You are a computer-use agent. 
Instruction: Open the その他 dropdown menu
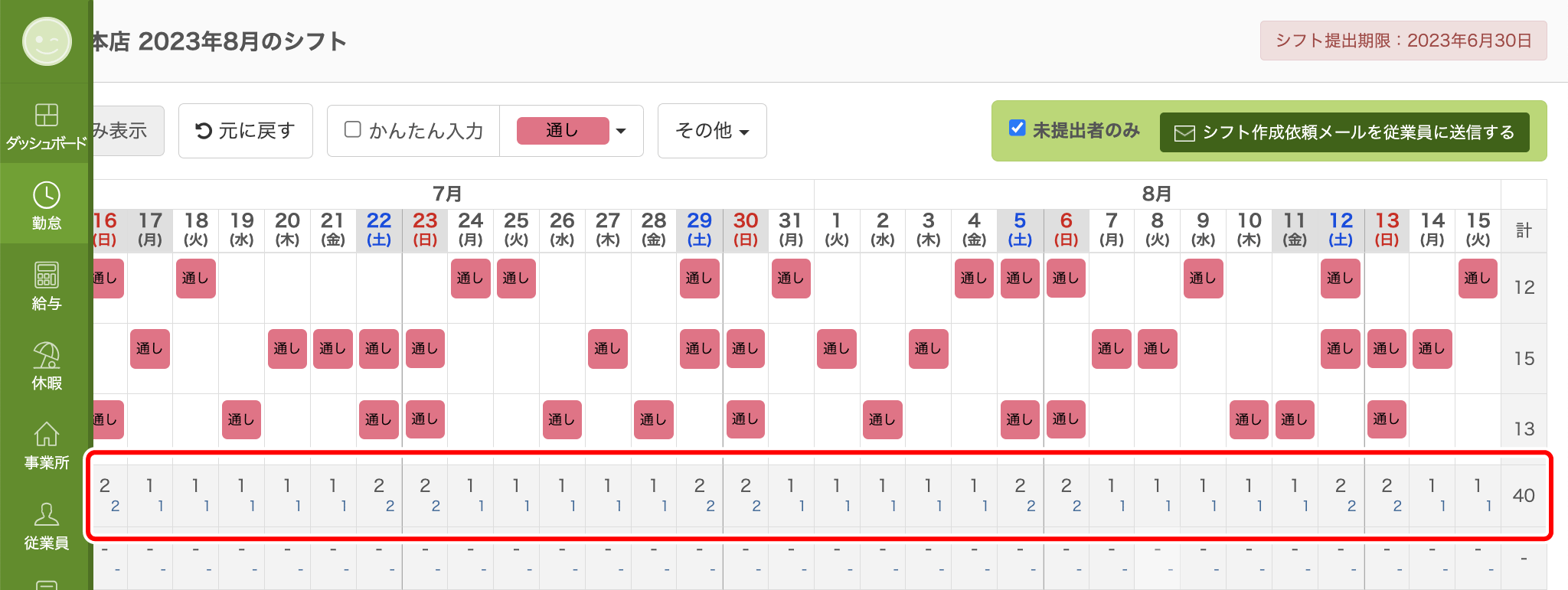712,131
